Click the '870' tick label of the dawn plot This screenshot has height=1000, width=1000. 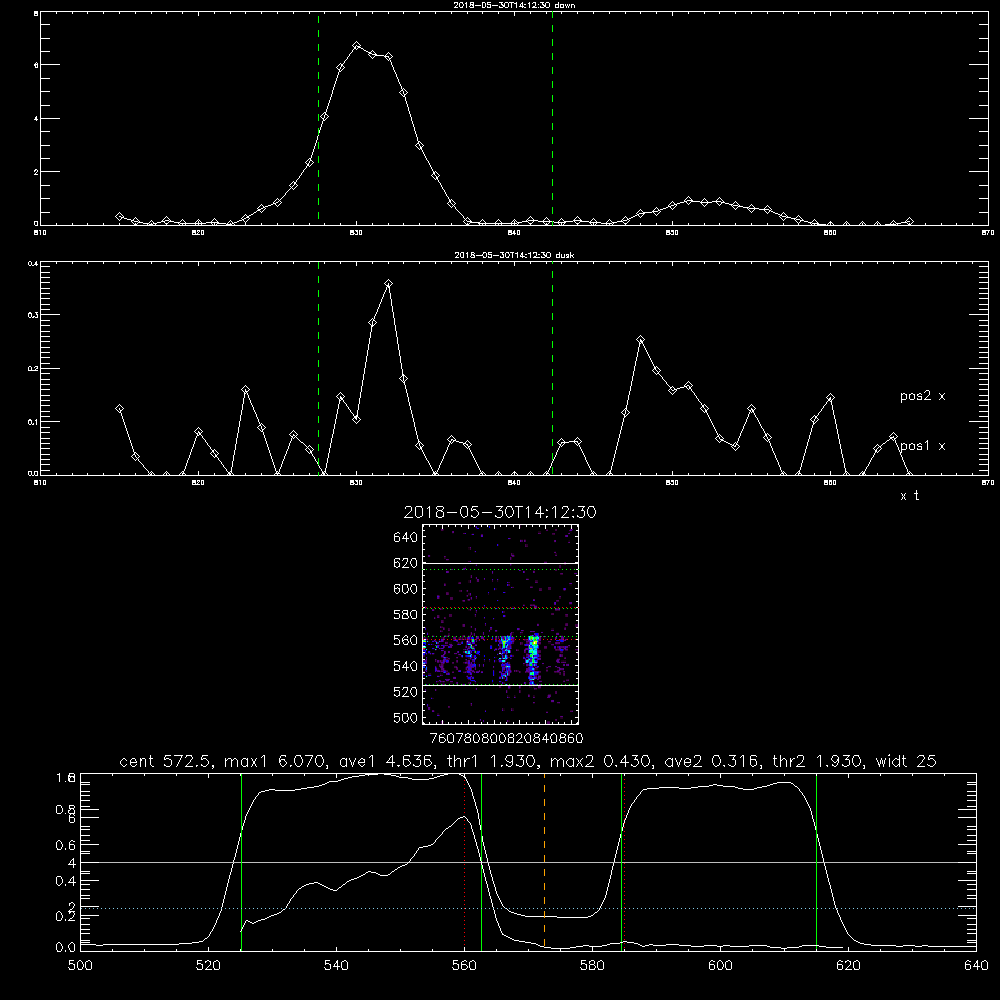coord(987,233)
